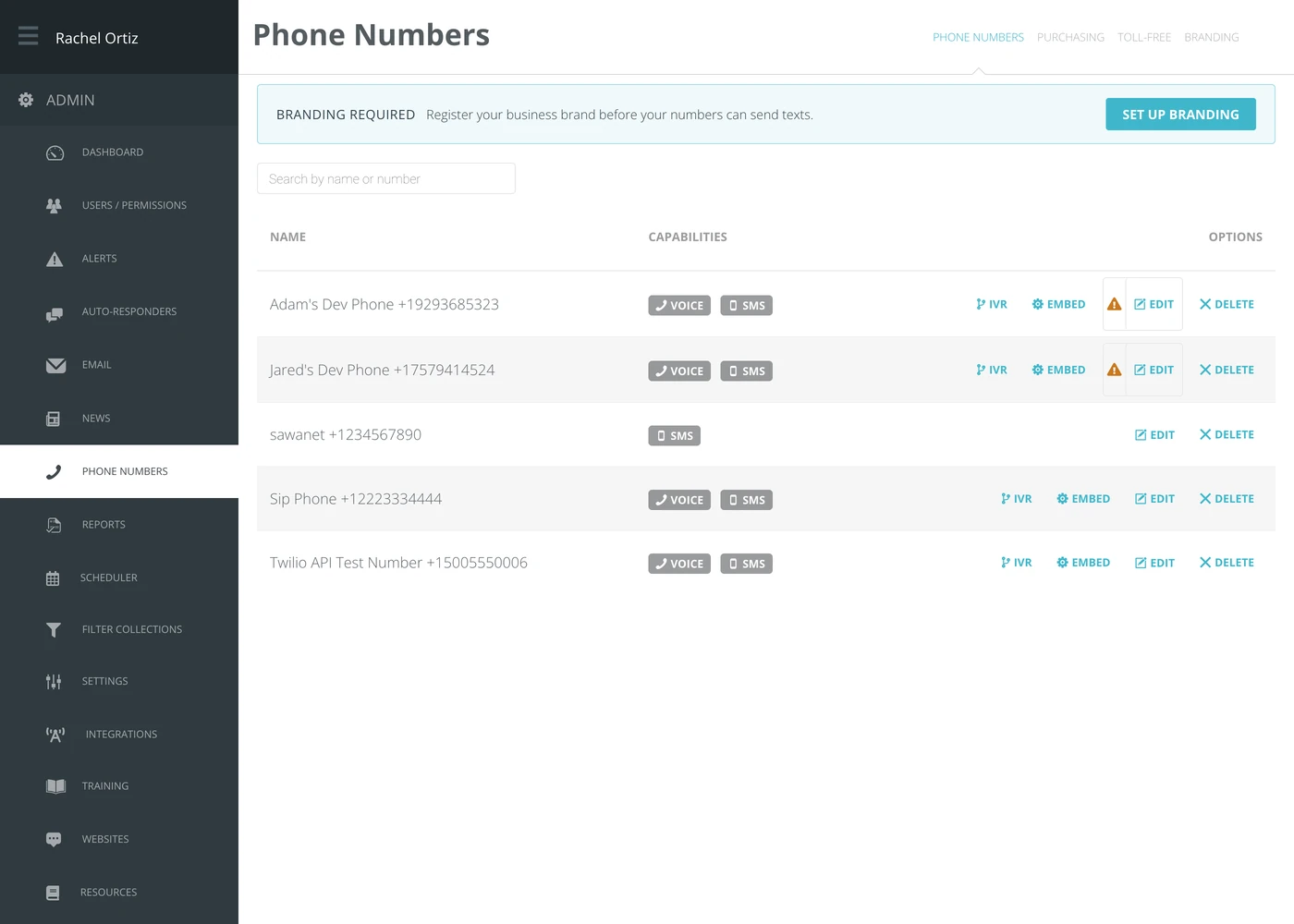Focus the search by name or number field

386,178
